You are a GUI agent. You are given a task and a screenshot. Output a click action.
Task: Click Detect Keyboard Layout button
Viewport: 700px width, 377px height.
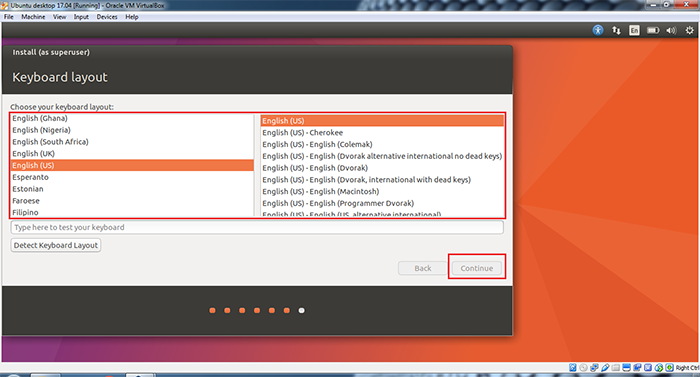coord(56,245)
